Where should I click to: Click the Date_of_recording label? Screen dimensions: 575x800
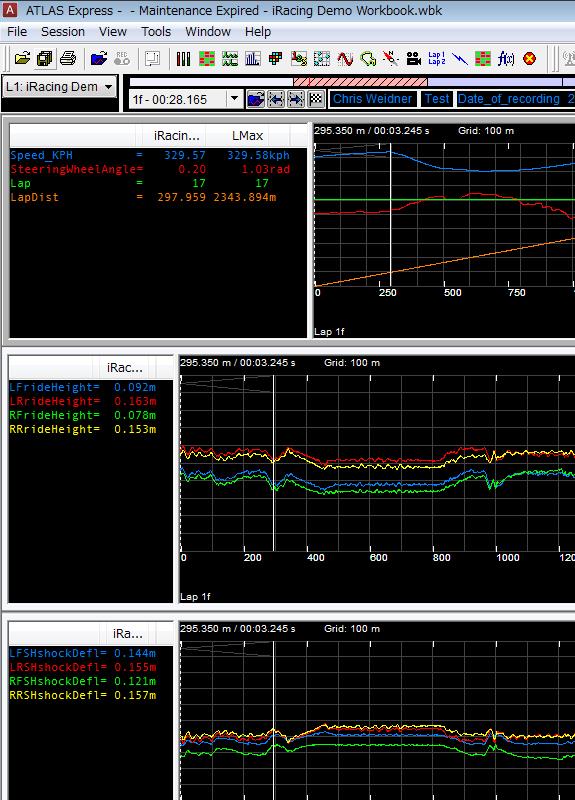tap(509, 99)
